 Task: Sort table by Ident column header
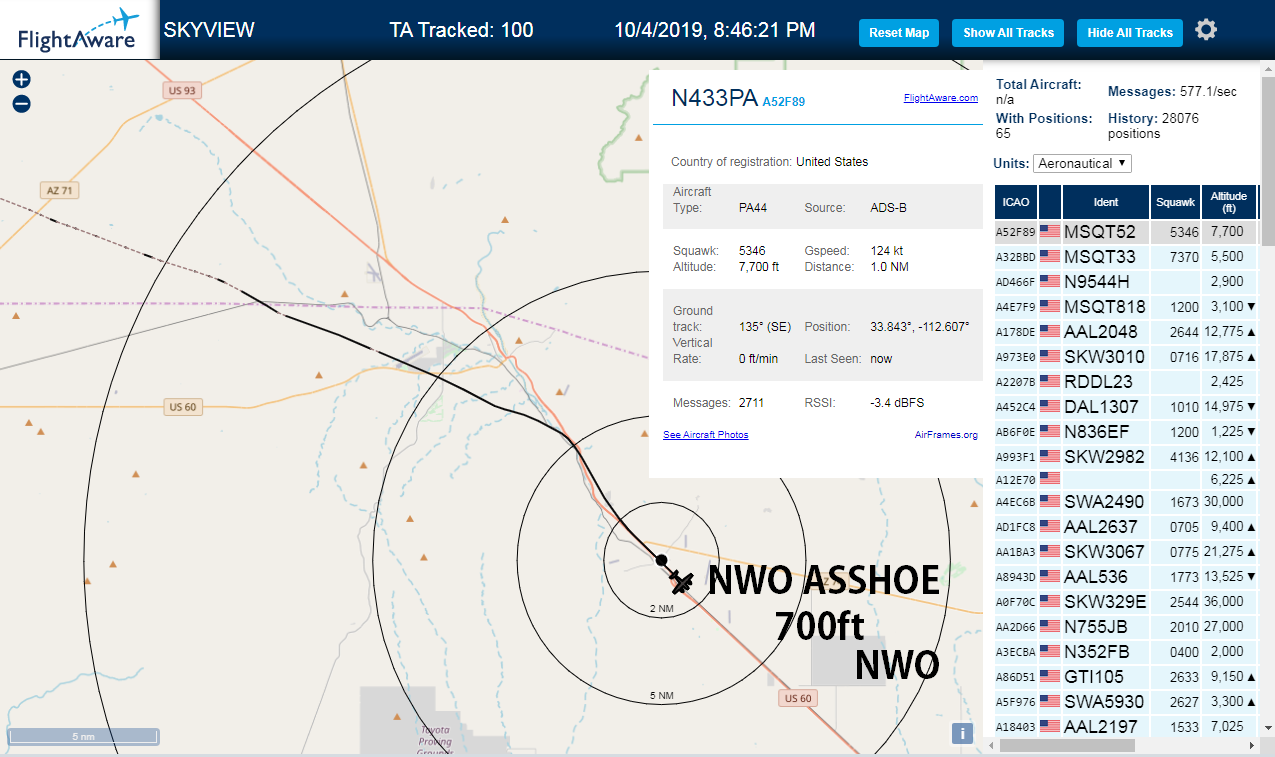tap(1106, 202)
